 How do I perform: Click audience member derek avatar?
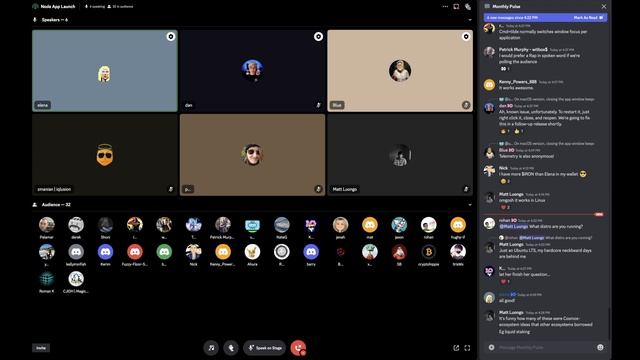pos(76,225)
